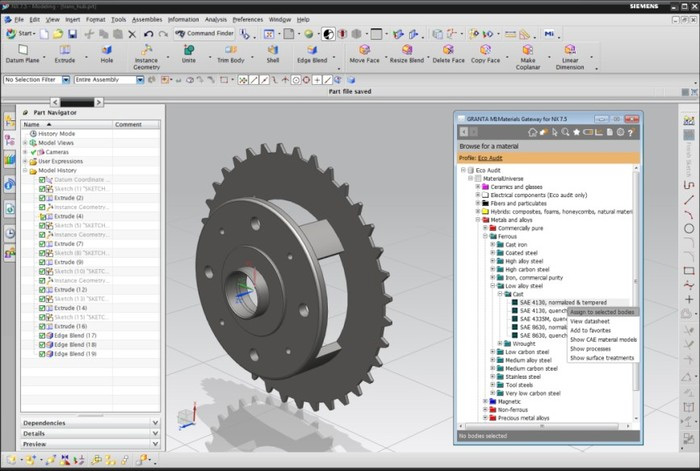
Task: Select the Delete Face tool
Action: (x=448, y=54)
